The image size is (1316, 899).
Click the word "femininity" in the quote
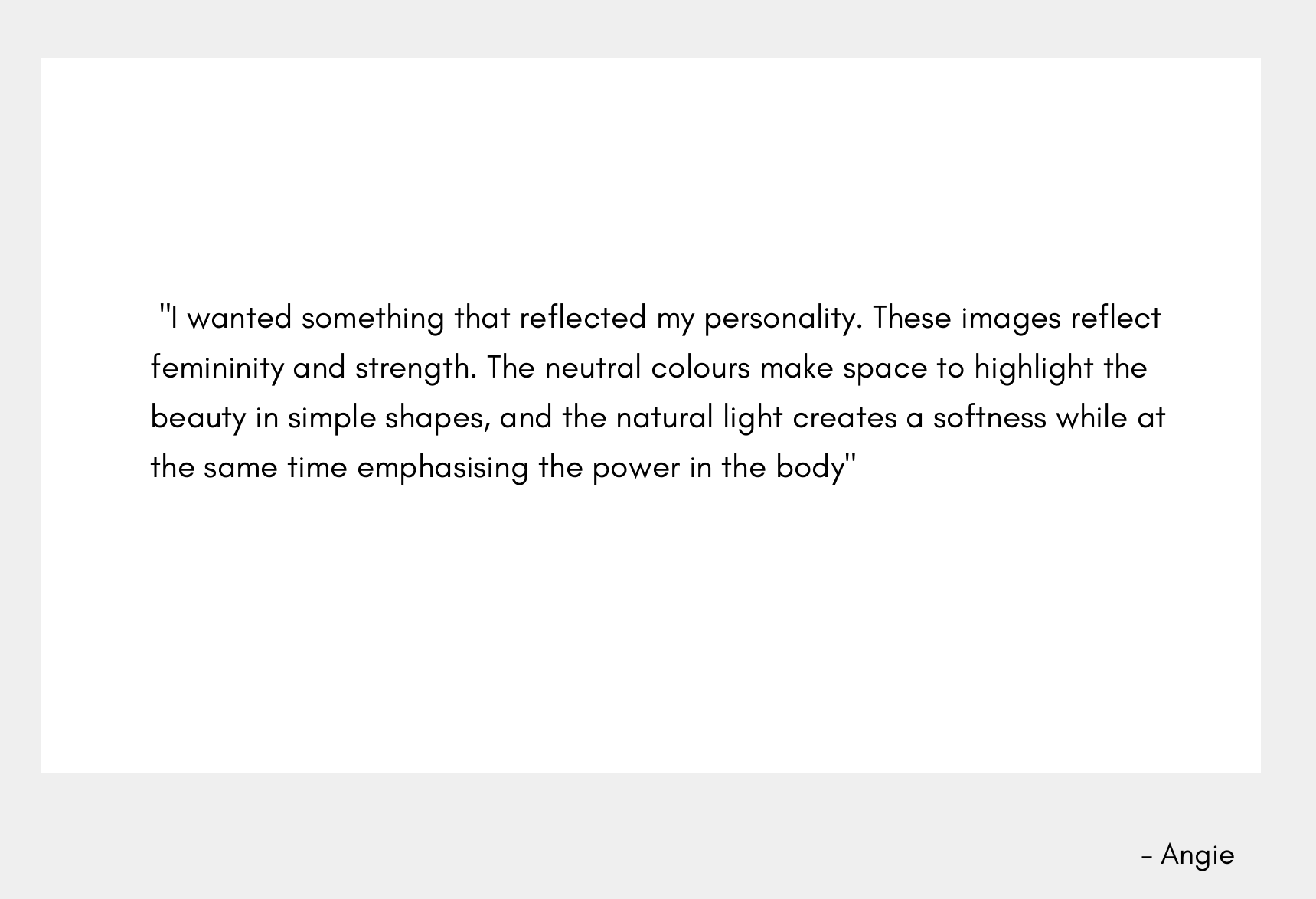(x=217, y=368)
